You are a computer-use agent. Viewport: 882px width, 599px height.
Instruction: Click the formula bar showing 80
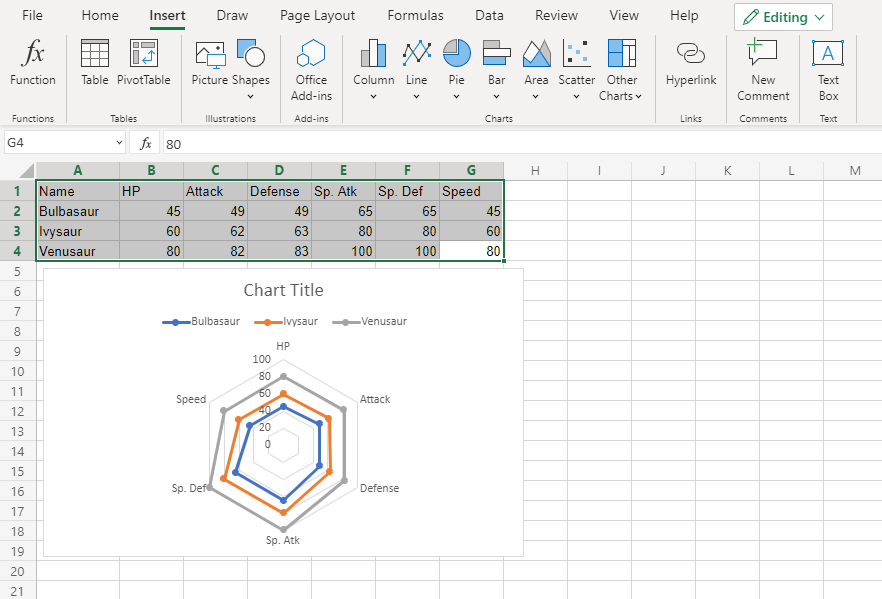[x=500, y=144]
